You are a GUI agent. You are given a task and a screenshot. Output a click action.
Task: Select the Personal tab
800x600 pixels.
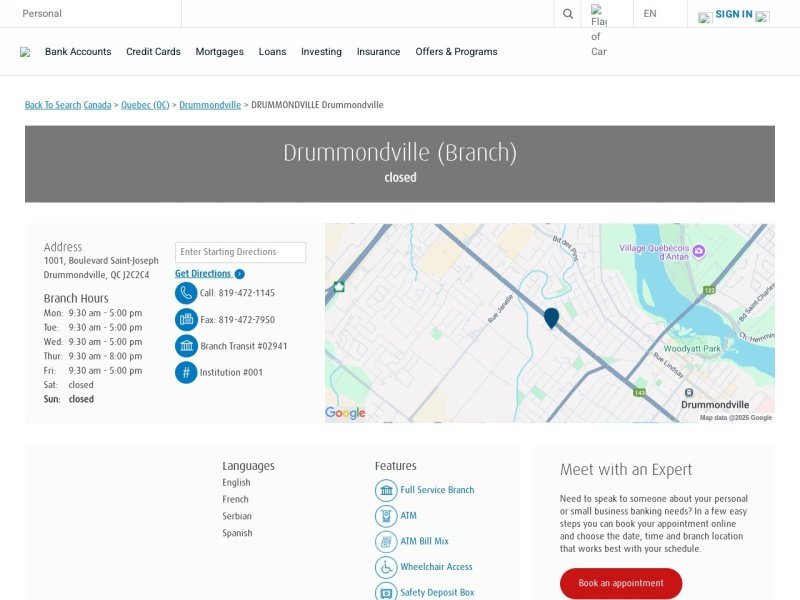coord(42,13)
